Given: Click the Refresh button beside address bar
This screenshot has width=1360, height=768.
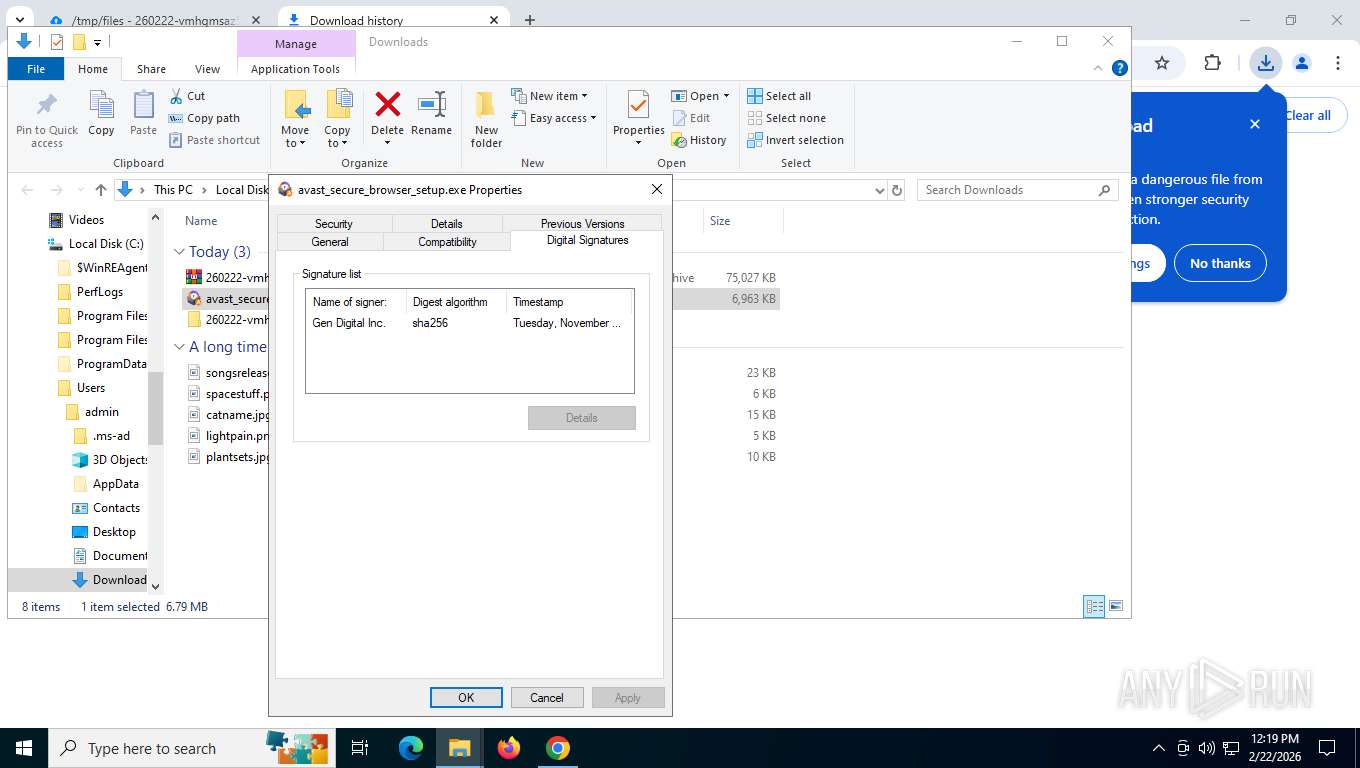Looking at the screenshot, I should pos(897,190).
